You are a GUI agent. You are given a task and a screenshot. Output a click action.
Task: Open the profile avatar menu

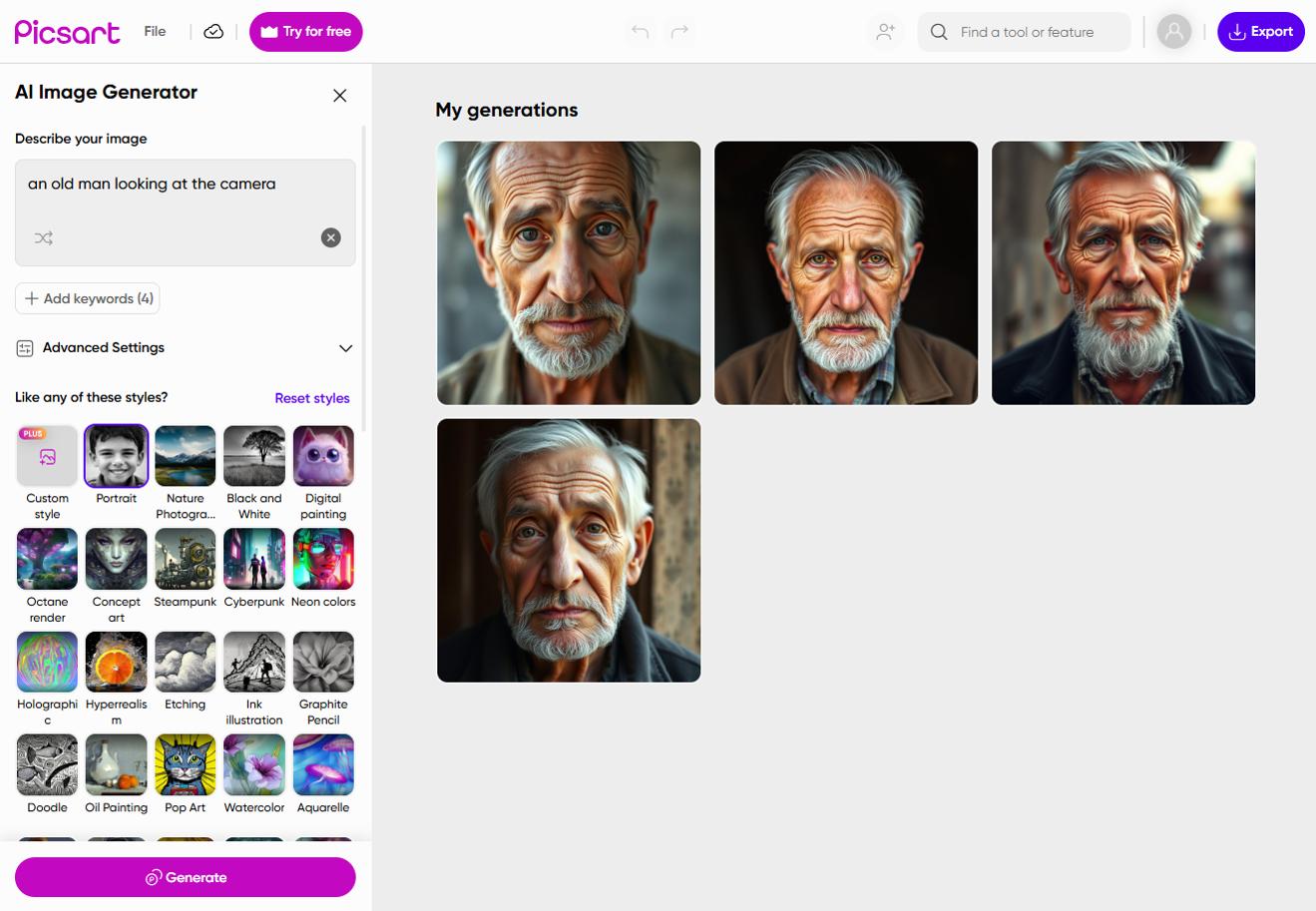point(1173,31)
